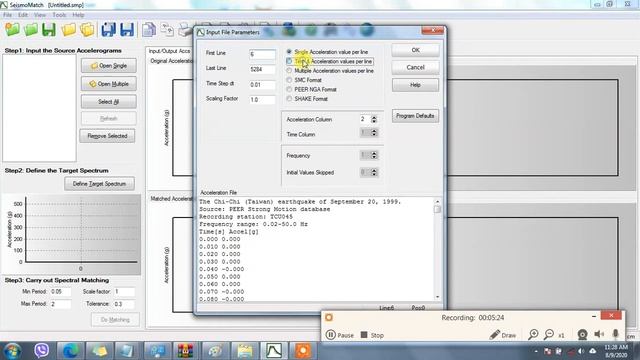Screen dimensions: 640x360
Task: Restore Program Defaults
Action: tap(416, 116)
